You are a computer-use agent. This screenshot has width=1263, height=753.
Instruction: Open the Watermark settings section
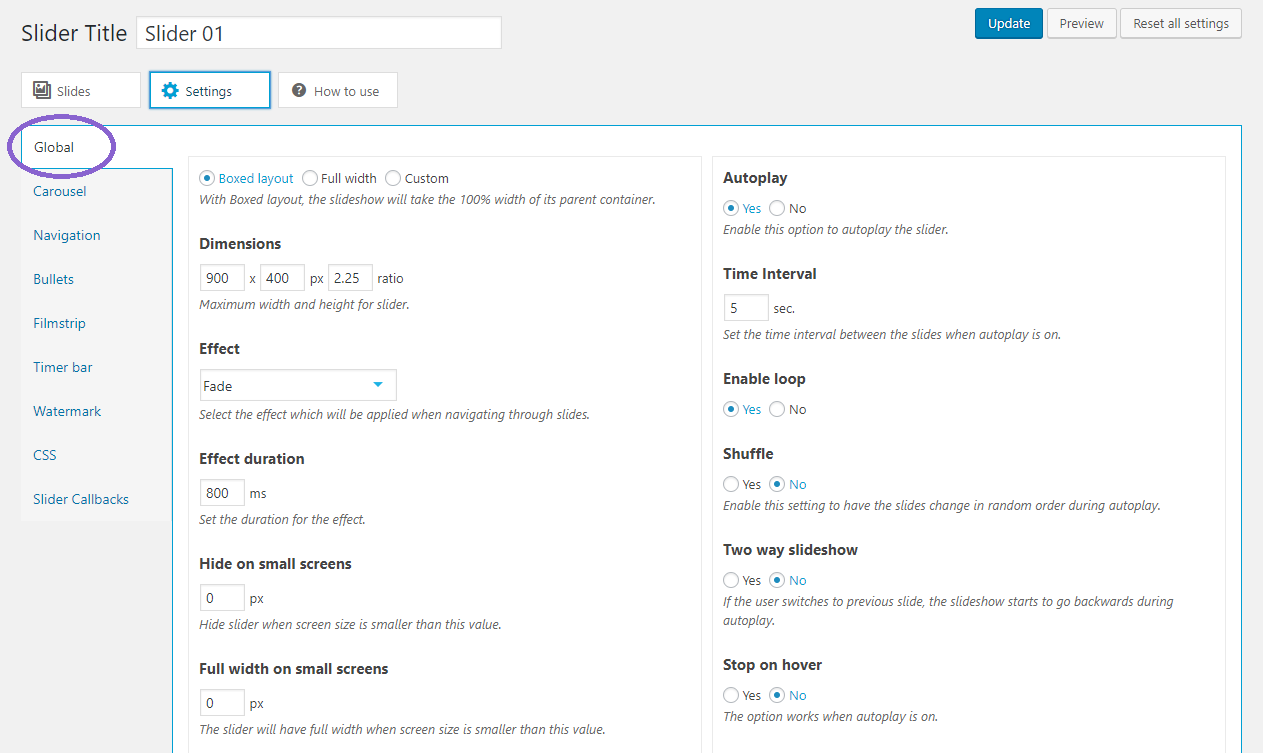(67, 411)
